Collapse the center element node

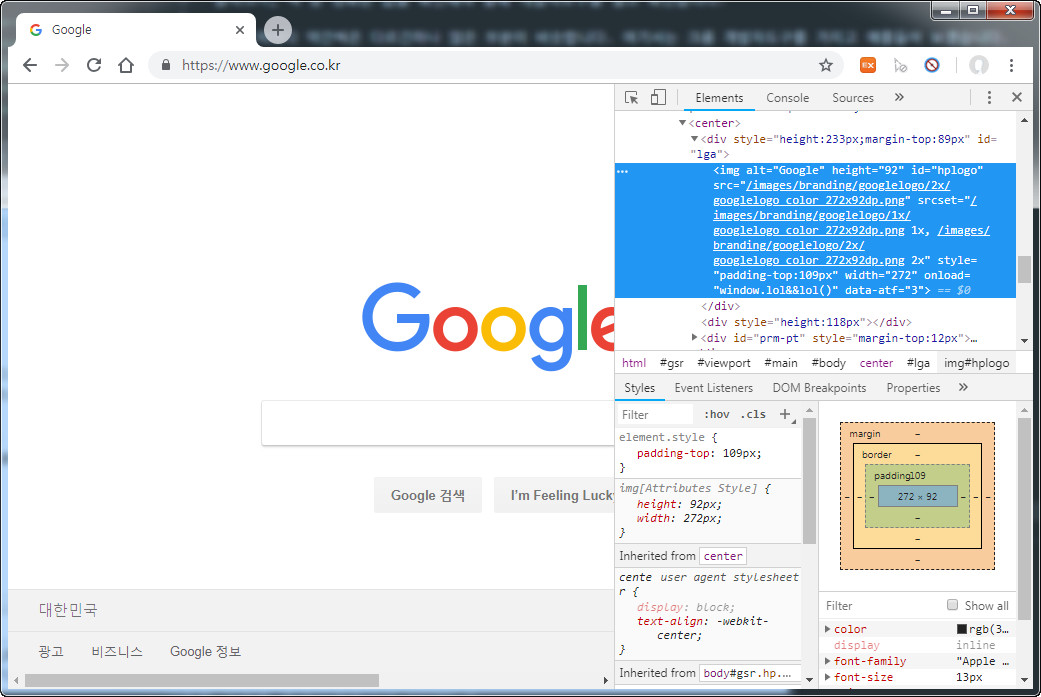coord(682,123)
